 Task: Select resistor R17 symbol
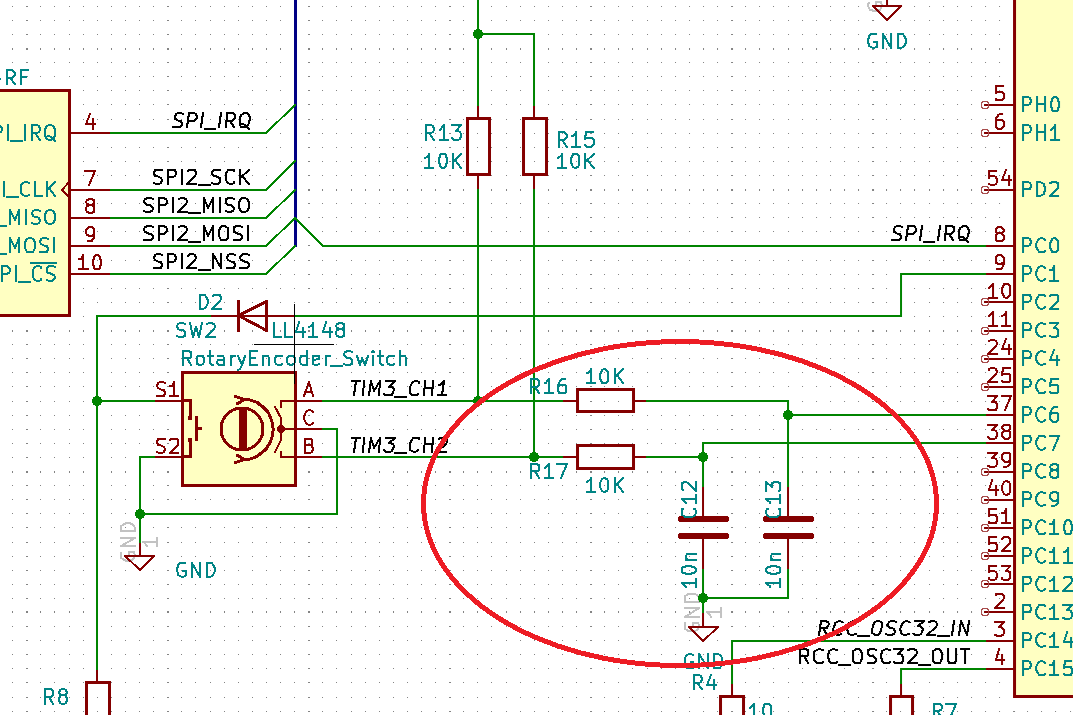pos(606,456)
